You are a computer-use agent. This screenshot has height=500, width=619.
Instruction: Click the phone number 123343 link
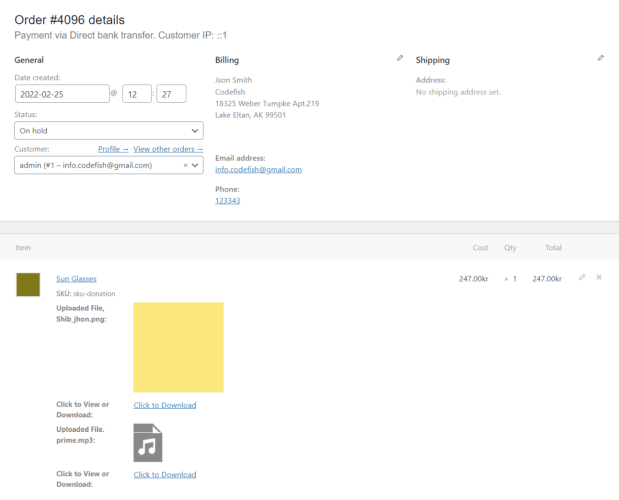(227, 200)
